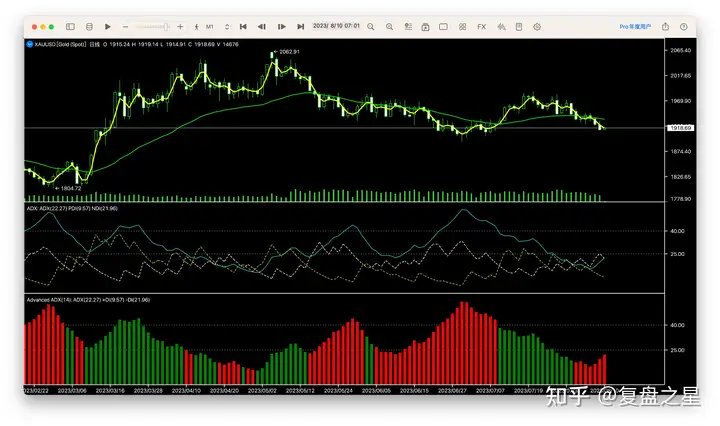Click the 1874.40 price axis value
The image size is (720, 426).
point(681,151)
